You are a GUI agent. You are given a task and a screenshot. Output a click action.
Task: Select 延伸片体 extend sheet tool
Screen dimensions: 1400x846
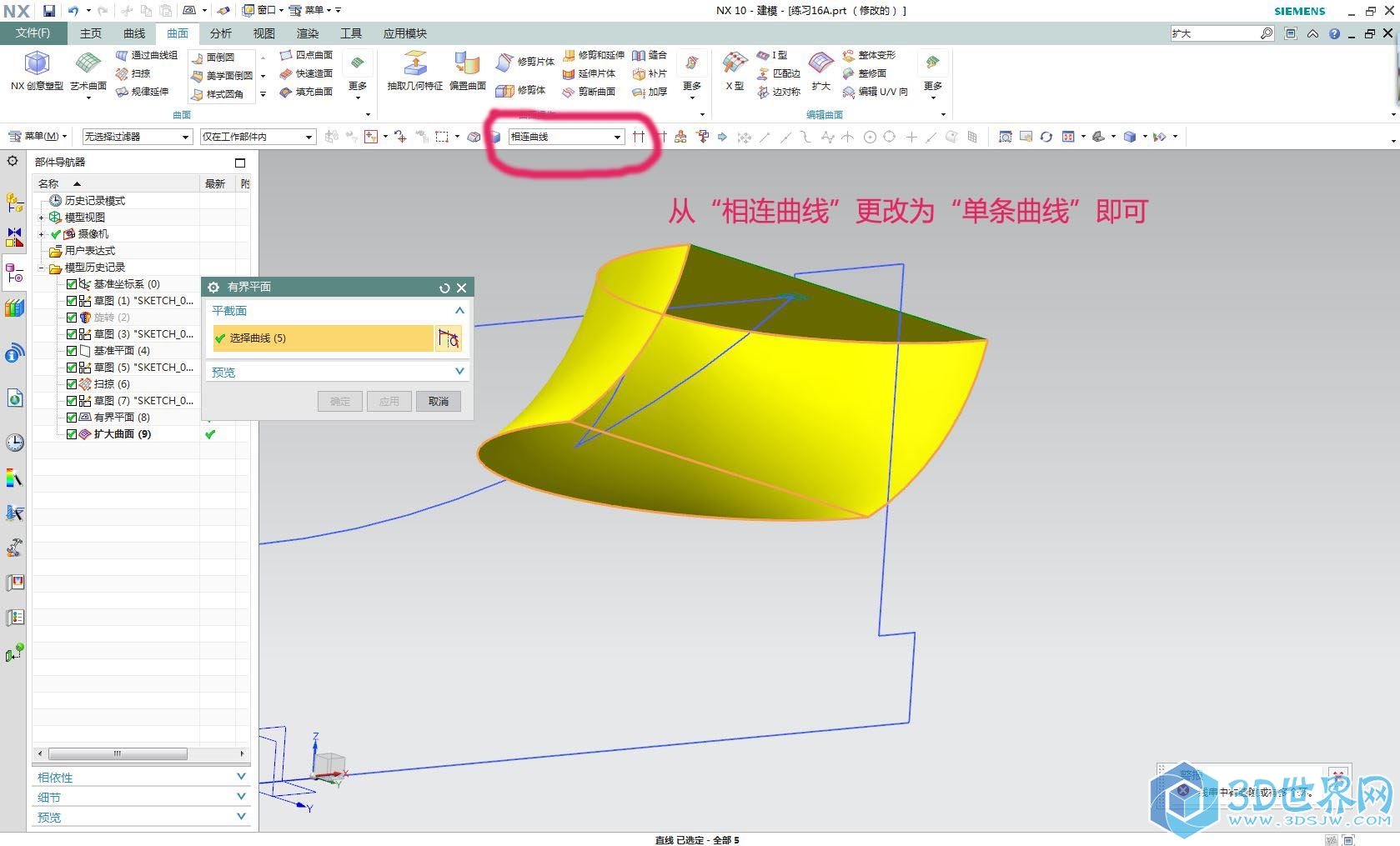point(589,73)
